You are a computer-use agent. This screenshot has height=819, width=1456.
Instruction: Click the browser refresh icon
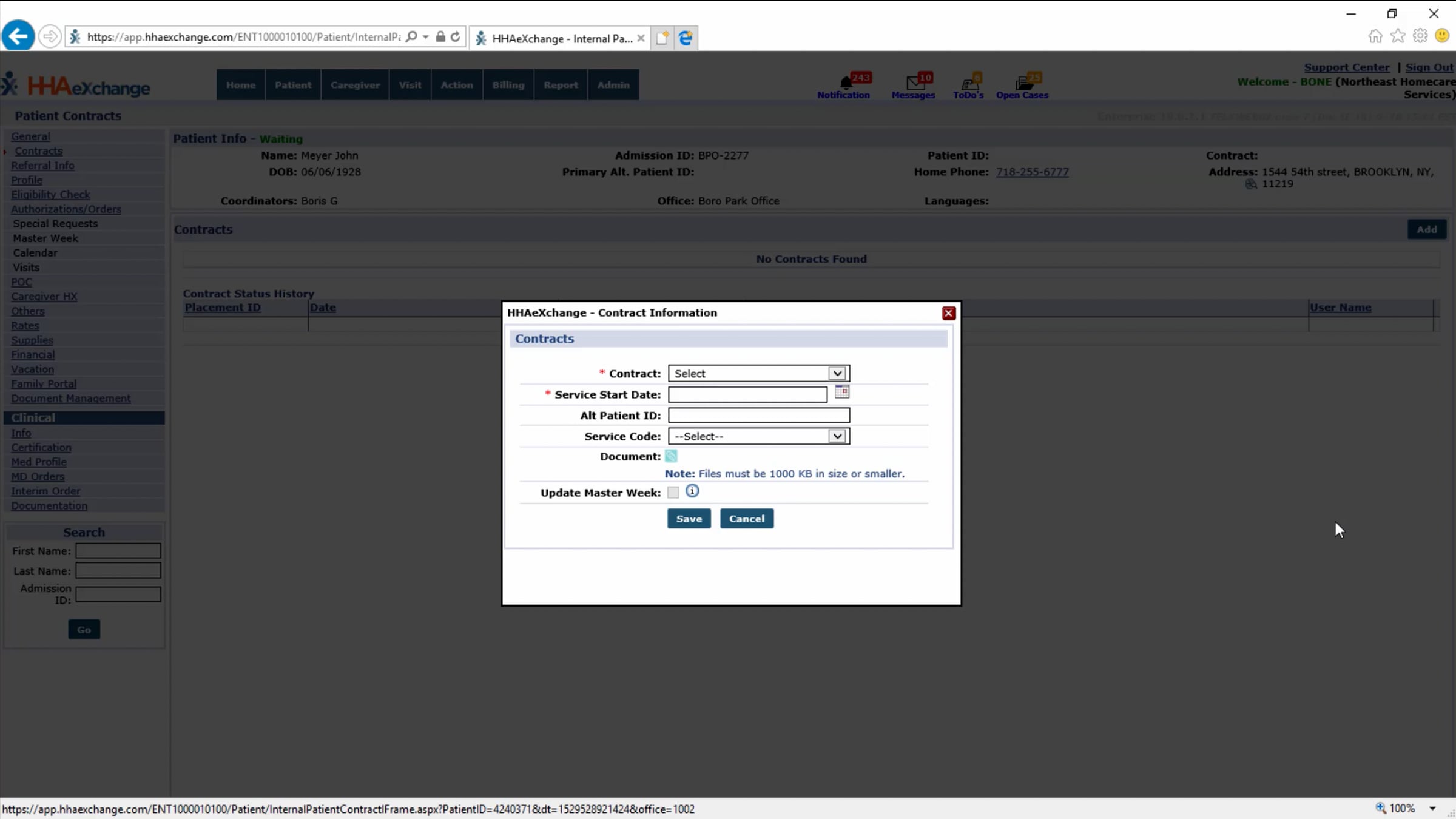pyautogui.click(x=455, y=37)
